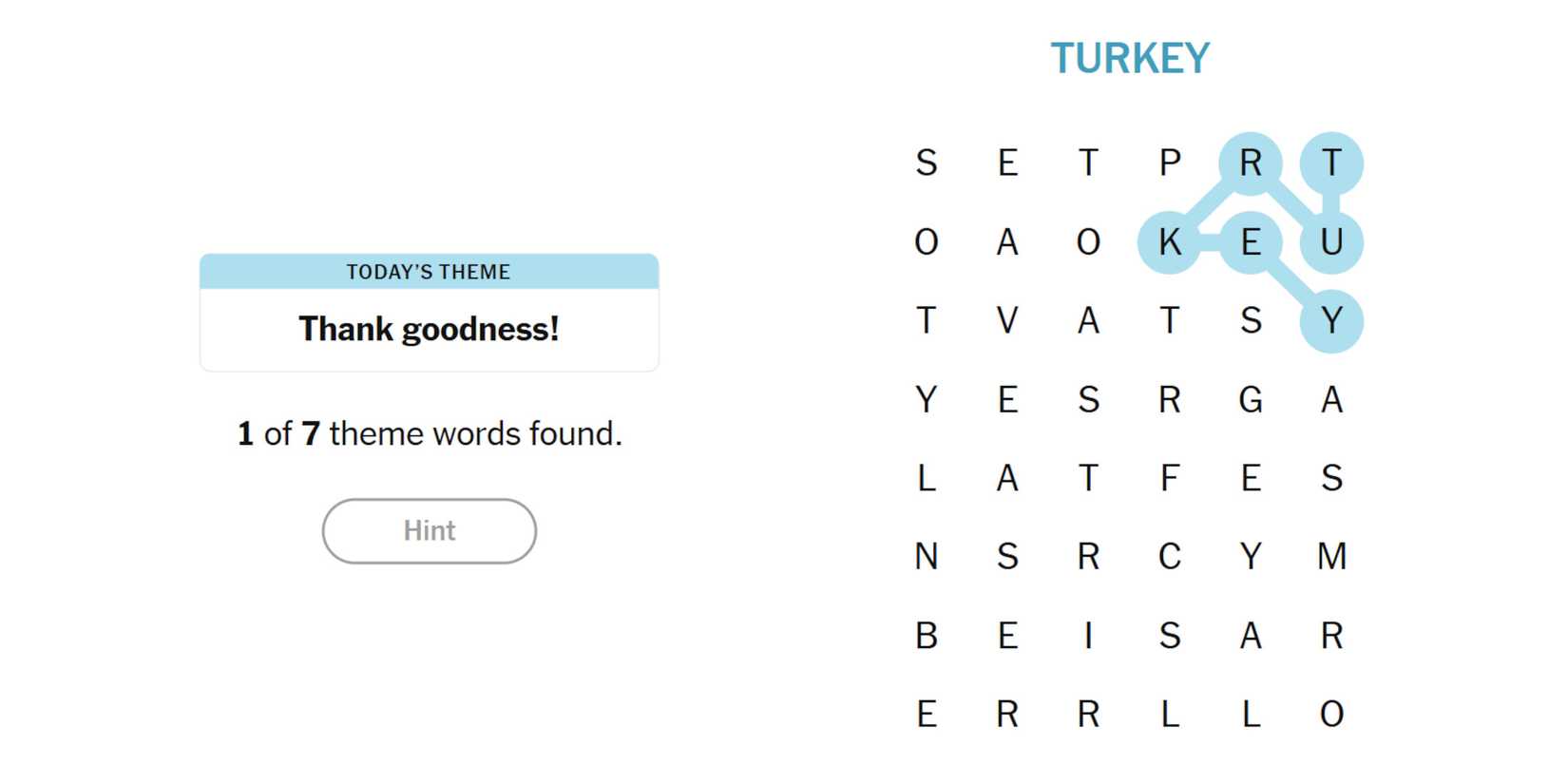Viewport: 1568px width, 784px height.
Task: Click the highlighted T in TURKEY
Action: 1331,163
